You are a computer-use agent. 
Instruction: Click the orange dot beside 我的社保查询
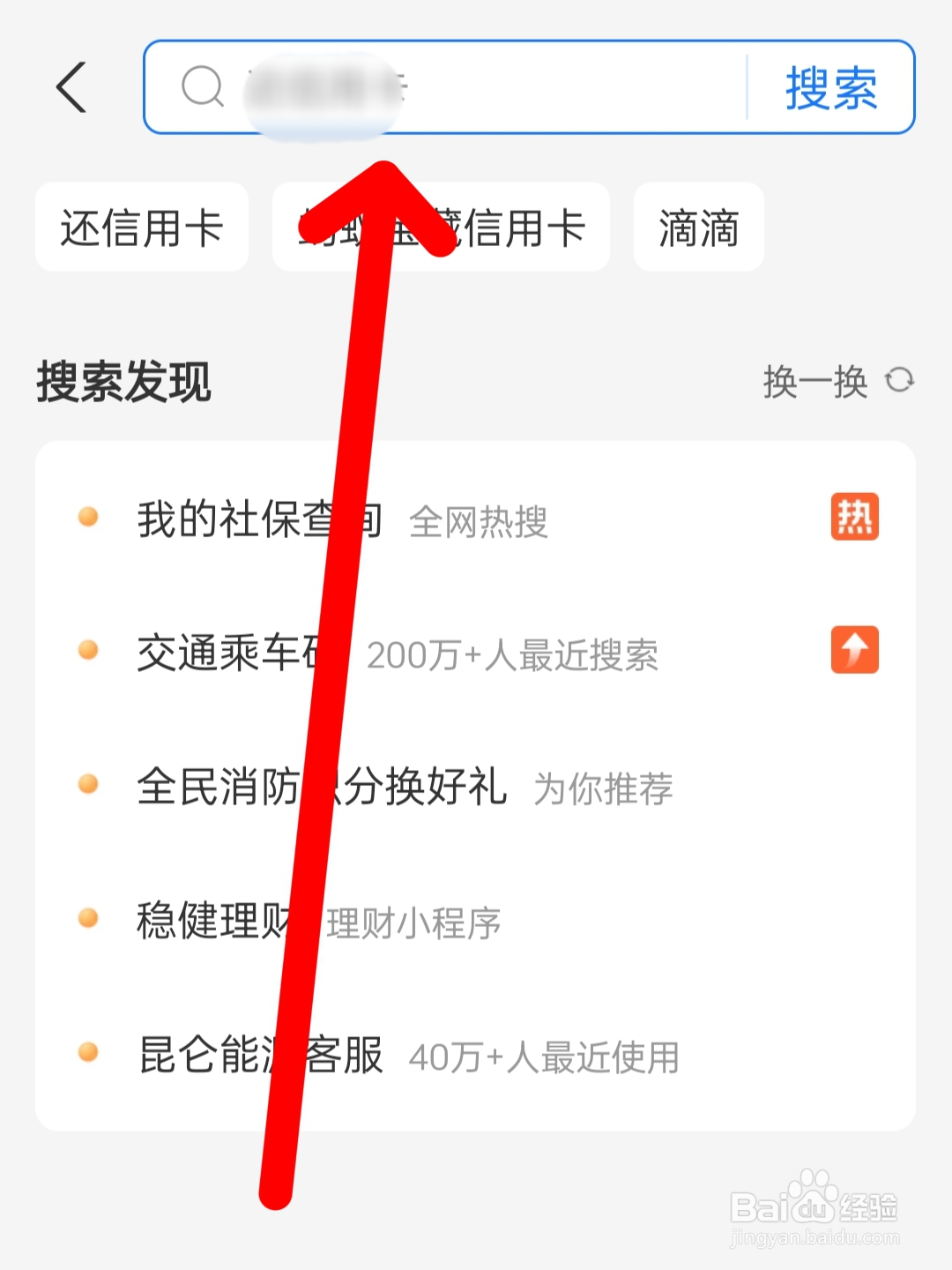[88, 517]
